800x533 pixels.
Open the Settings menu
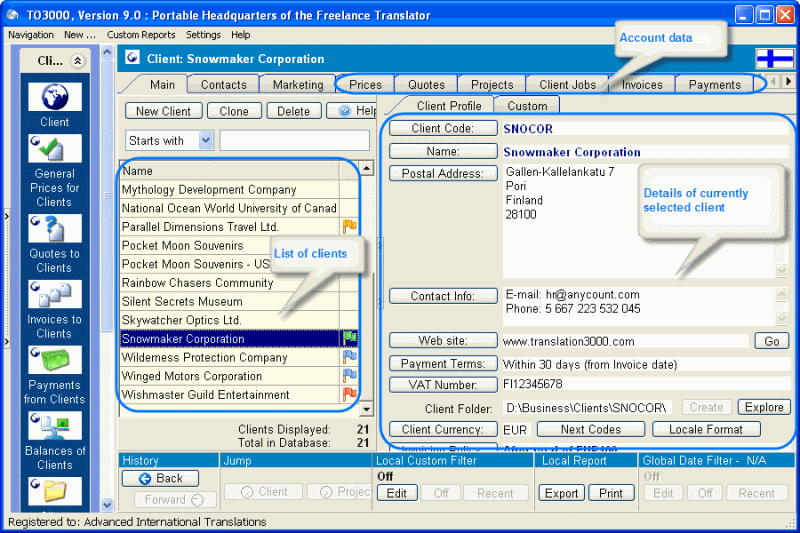pyautogui.click(x=203, y=35)
